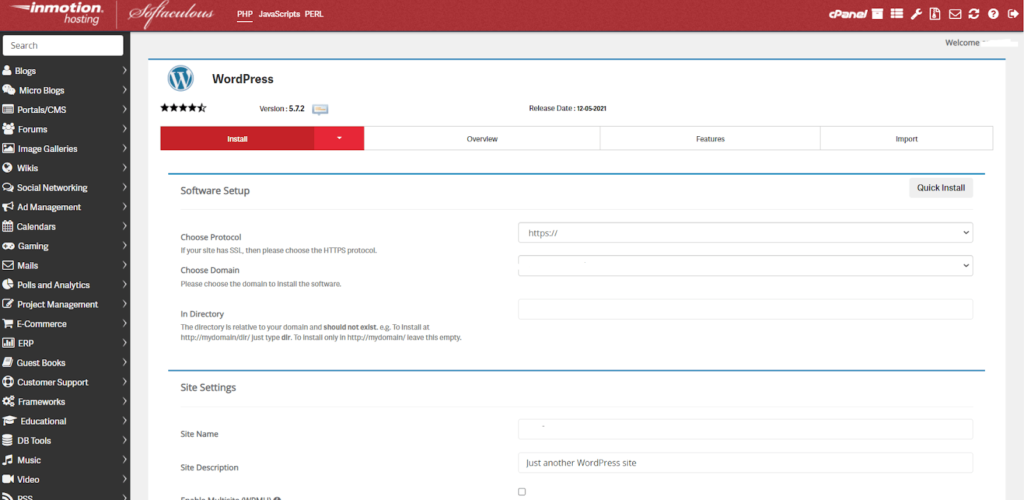
Task: Open the Import tab
Action: 906,139
